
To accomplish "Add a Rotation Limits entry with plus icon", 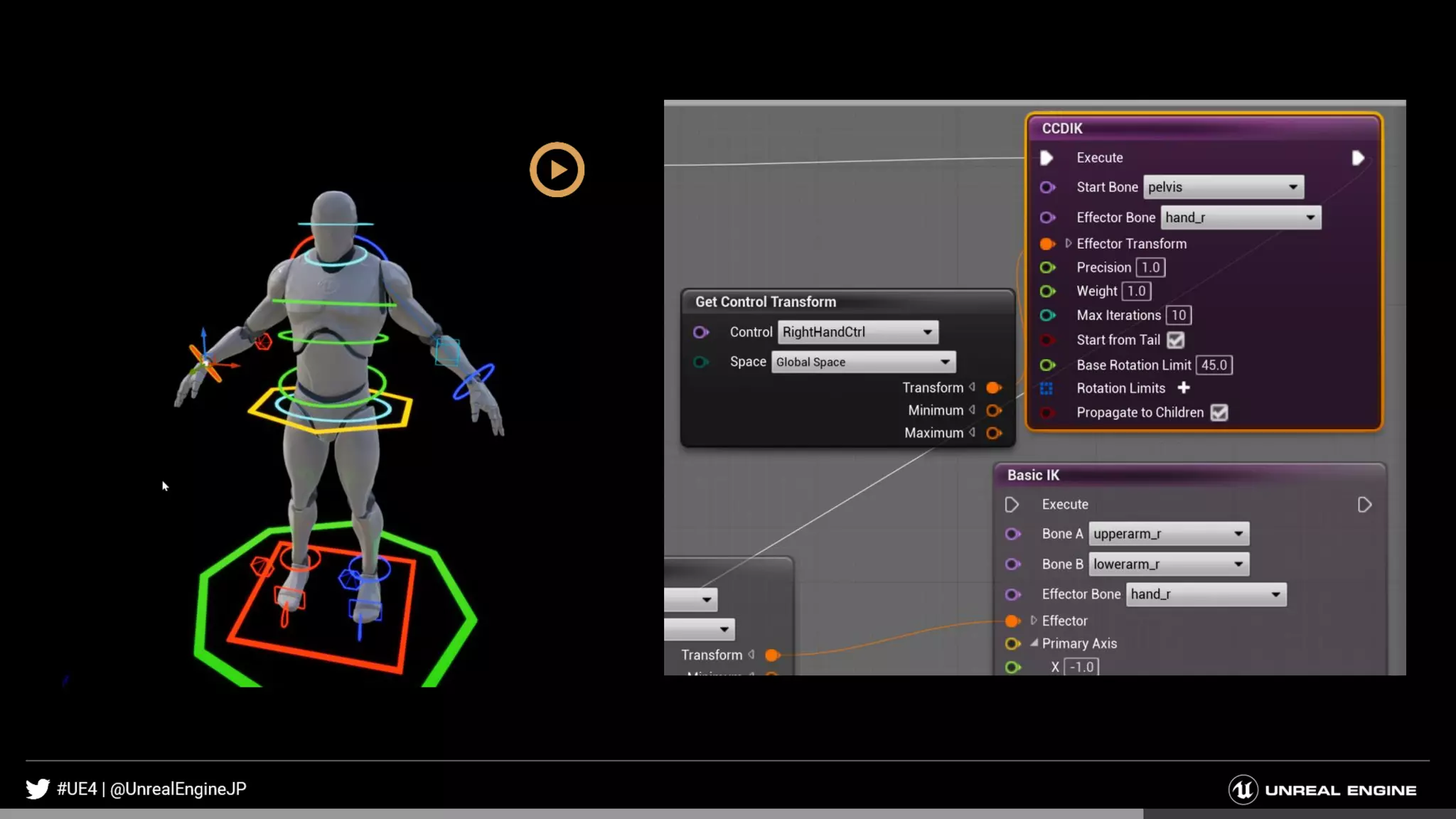I will coord(1184,388).
